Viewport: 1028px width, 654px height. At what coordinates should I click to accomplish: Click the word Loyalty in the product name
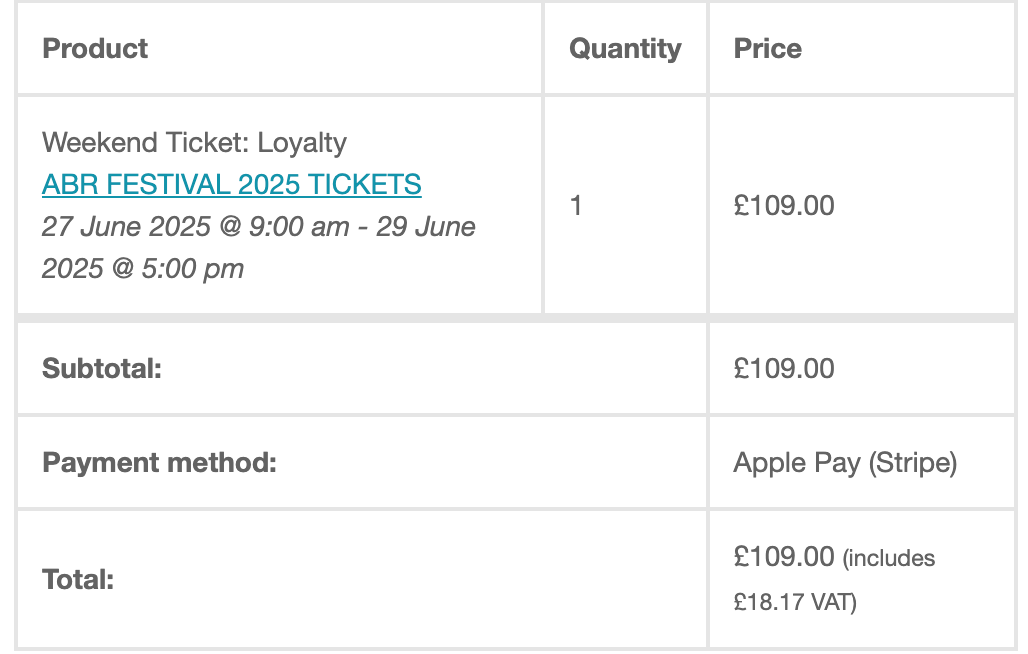click(302, 143)
